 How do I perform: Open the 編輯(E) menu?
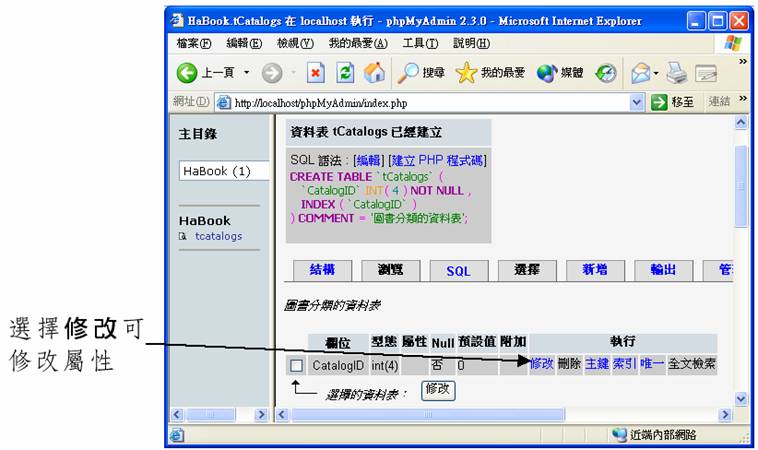244,44
